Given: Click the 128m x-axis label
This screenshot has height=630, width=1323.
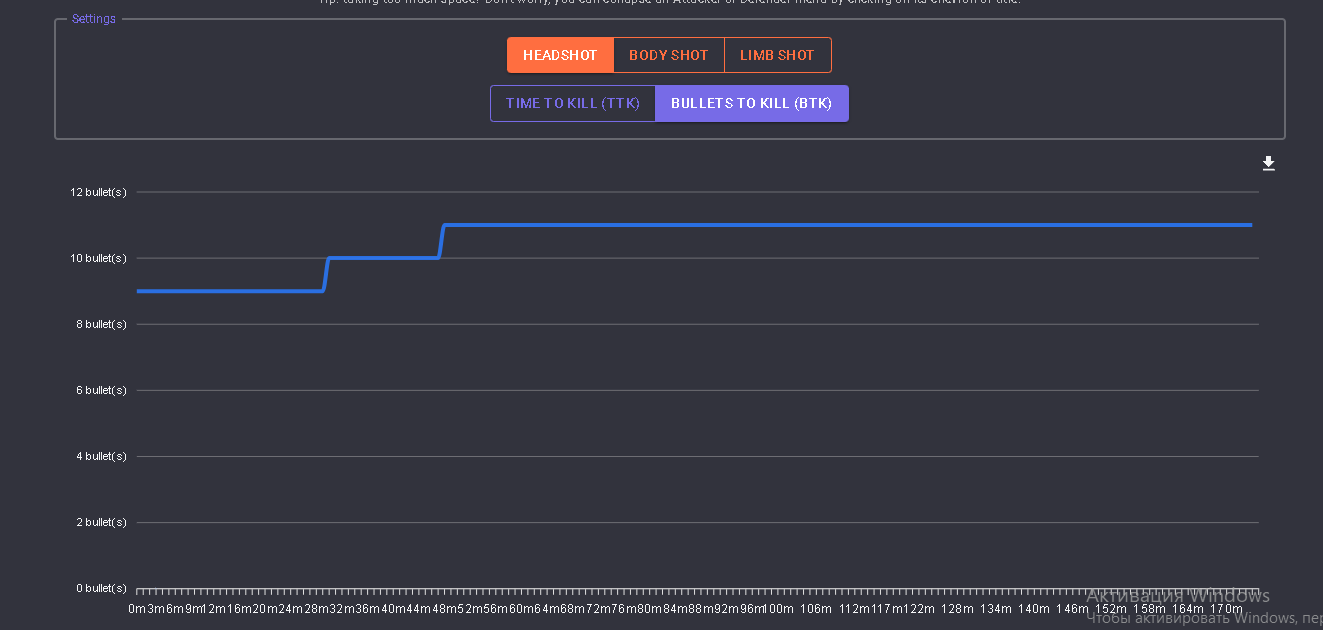Looking at the screenshot, I should tap(957, 609).
